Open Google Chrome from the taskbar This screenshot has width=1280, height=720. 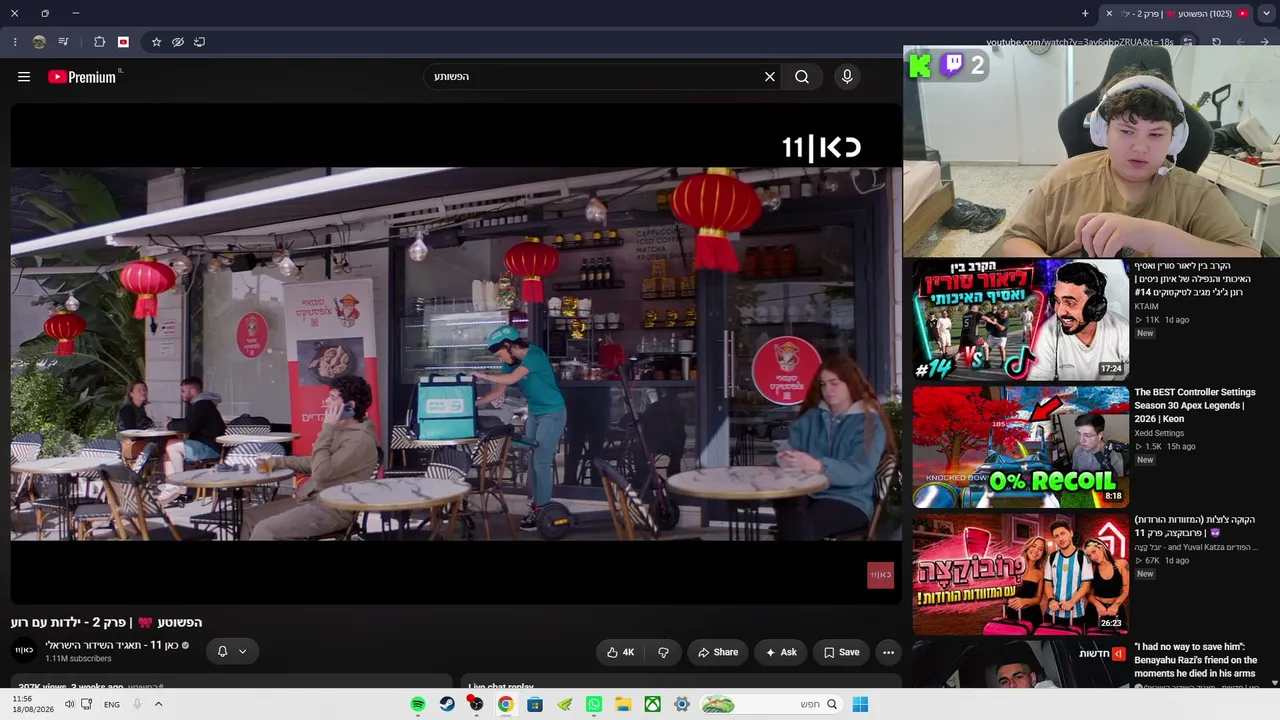click(x=506, y=705)
